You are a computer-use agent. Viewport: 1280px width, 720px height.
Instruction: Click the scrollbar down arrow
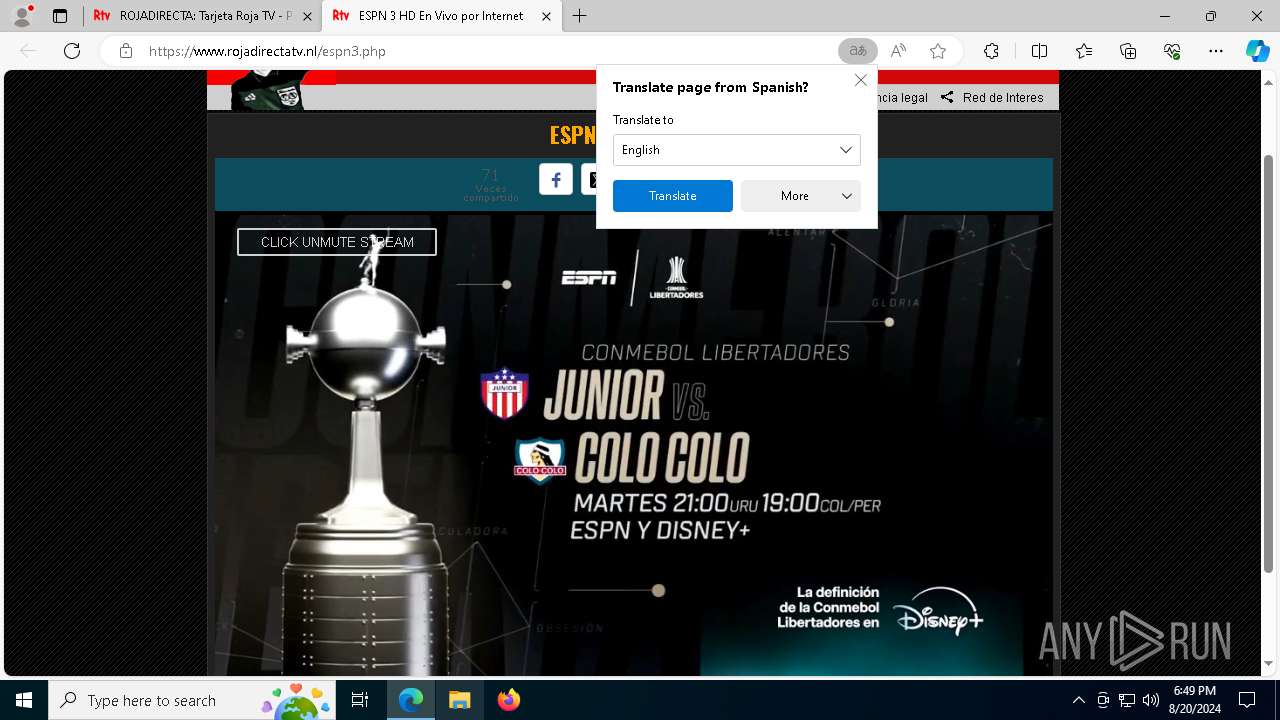click(1269, 663)
